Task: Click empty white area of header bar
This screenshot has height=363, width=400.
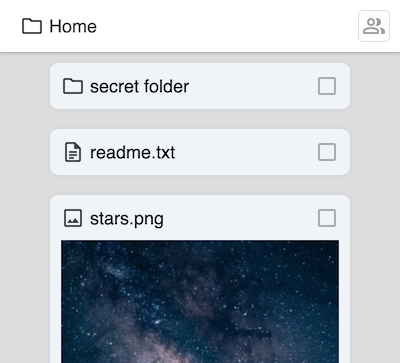Action: pyautogui.click(x=227, y=26)
